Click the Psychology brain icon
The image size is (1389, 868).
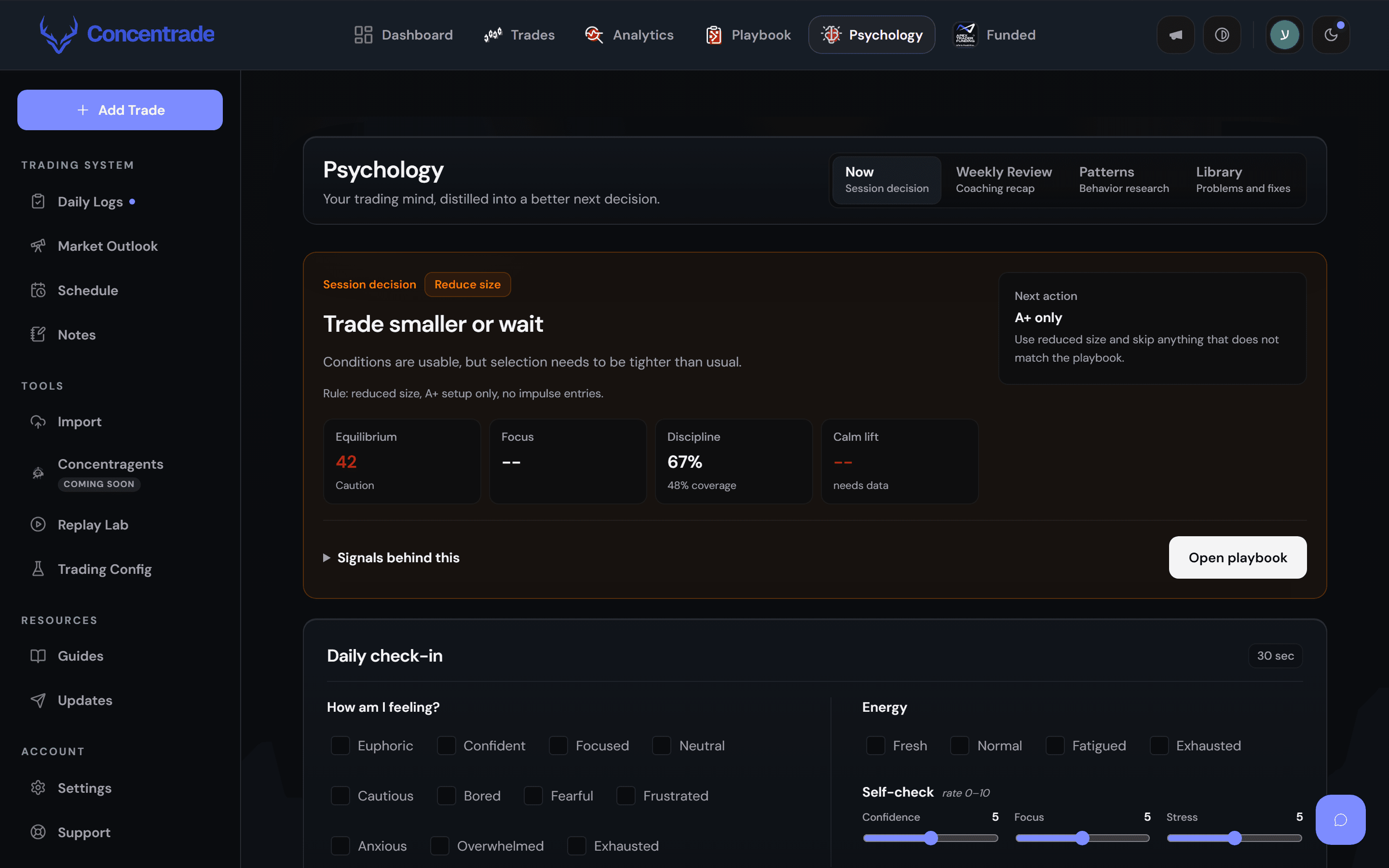click(831, 35)
